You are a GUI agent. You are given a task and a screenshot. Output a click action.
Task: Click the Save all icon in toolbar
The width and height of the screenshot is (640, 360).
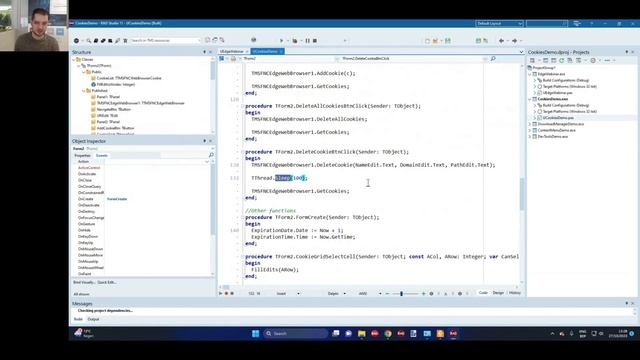point(448,40)
